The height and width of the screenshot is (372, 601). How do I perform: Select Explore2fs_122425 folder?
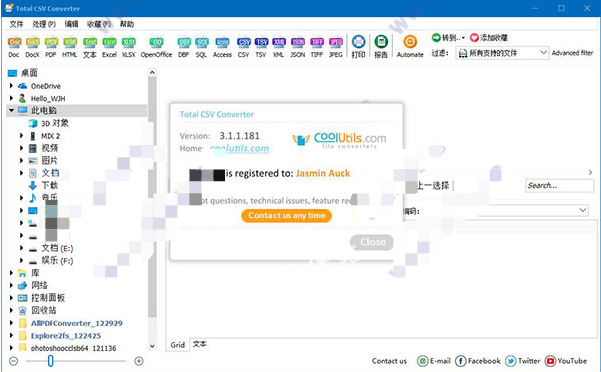(x=66, y=336)
